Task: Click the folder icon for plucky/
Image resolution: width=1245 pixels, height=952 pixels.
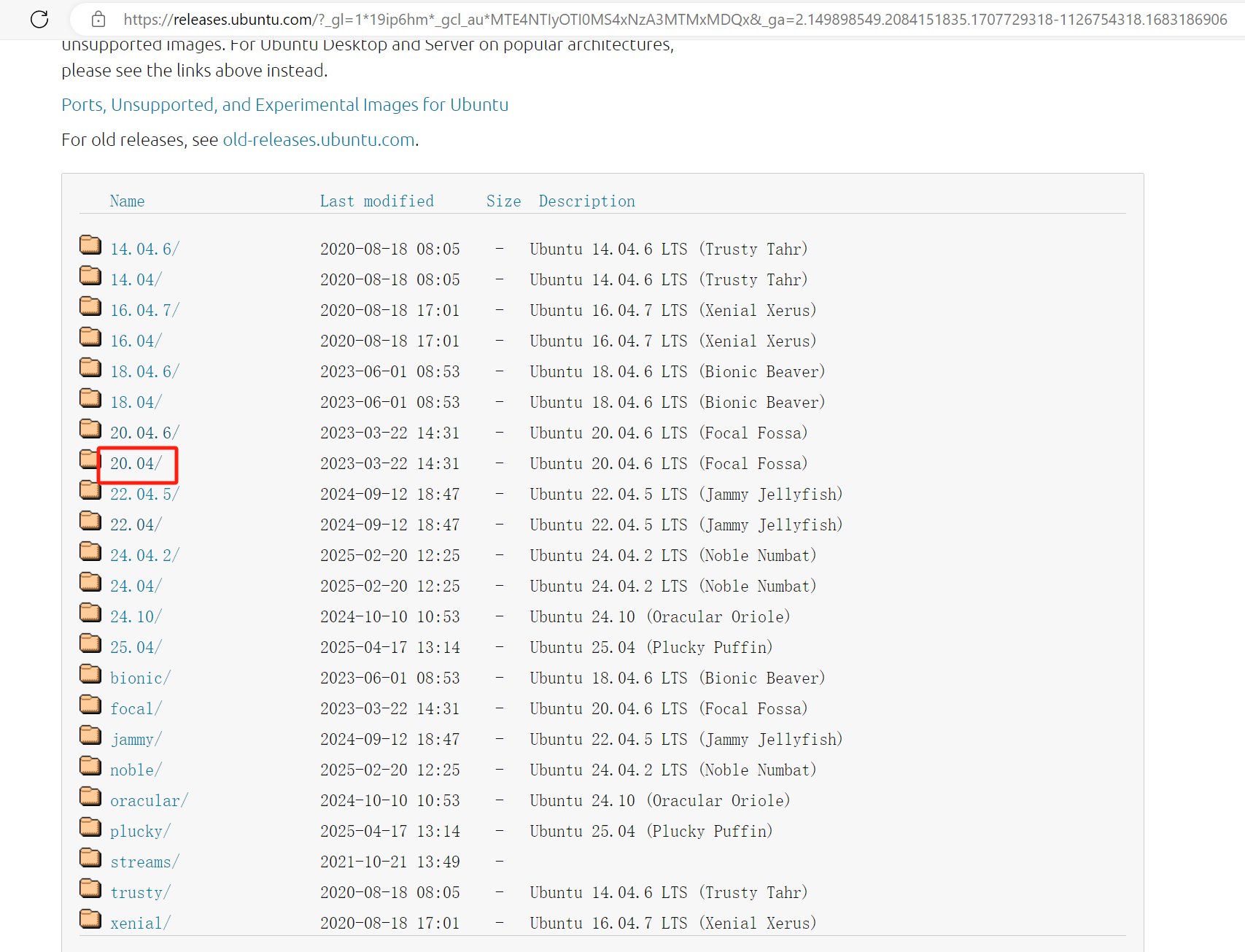Action: pyautogui.click(x=90, y=827)
